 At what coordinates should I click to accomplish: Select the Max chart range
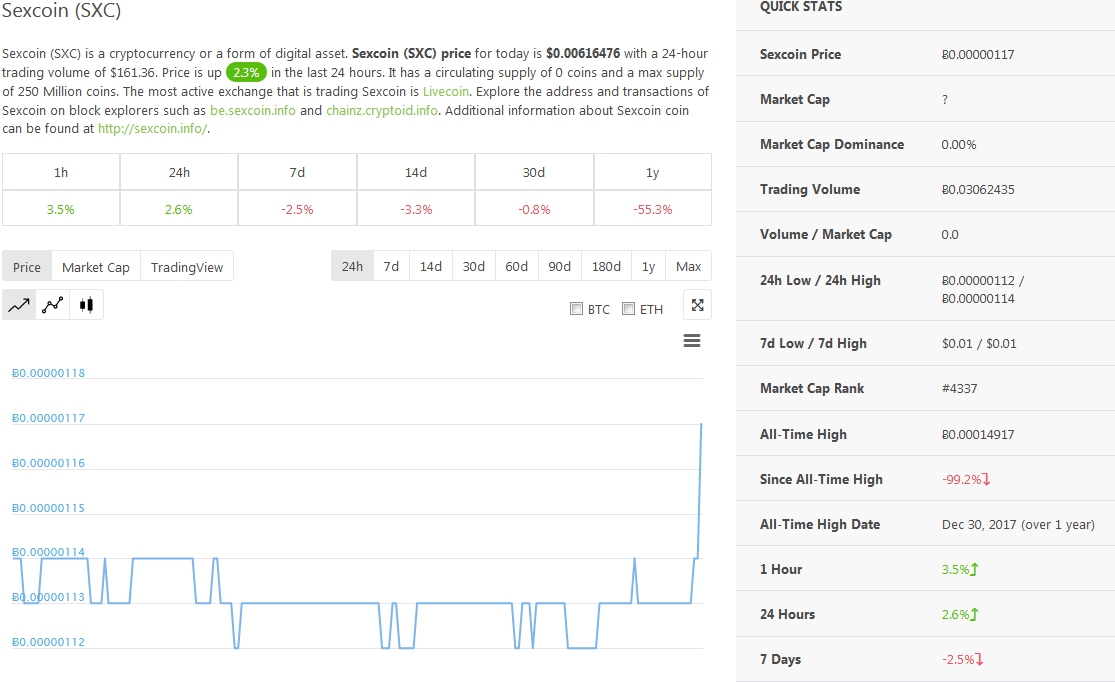click(688, 266)
